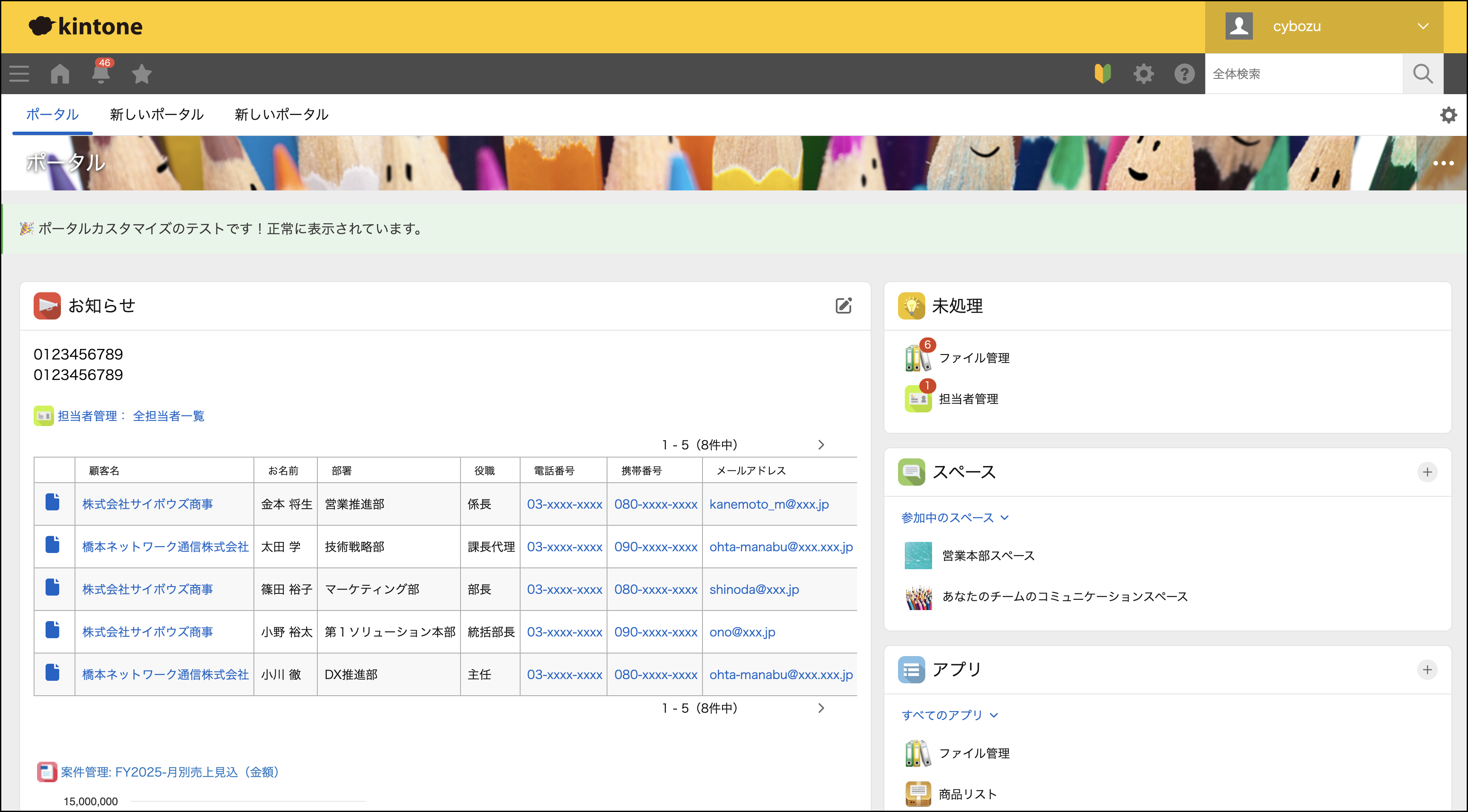Image resolution: width=1468 pixels, height=812 pixels.
Task: Open bookmarks star icon
Action: coord(141,74)
